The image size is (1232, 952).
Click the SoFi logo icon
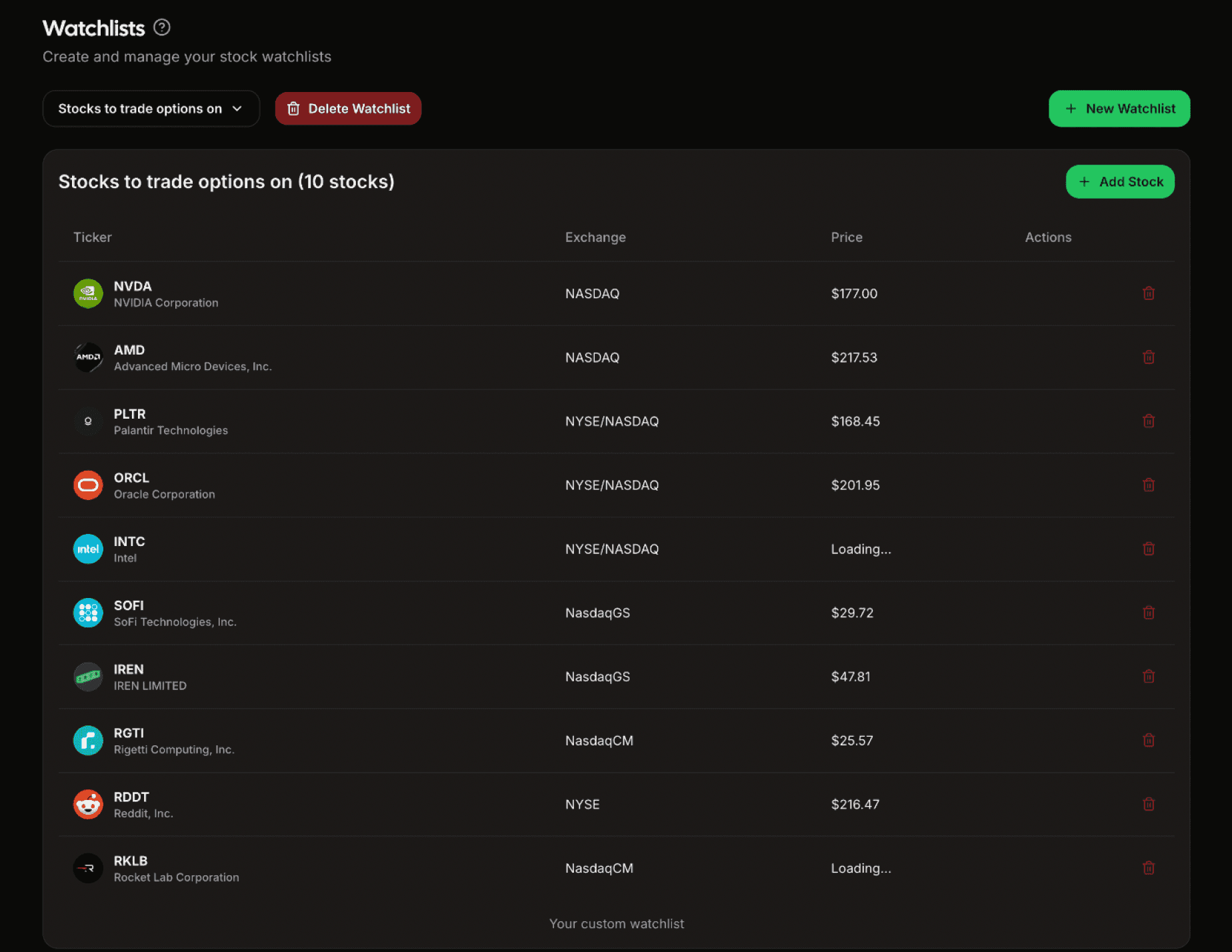(x=87, y=613)
